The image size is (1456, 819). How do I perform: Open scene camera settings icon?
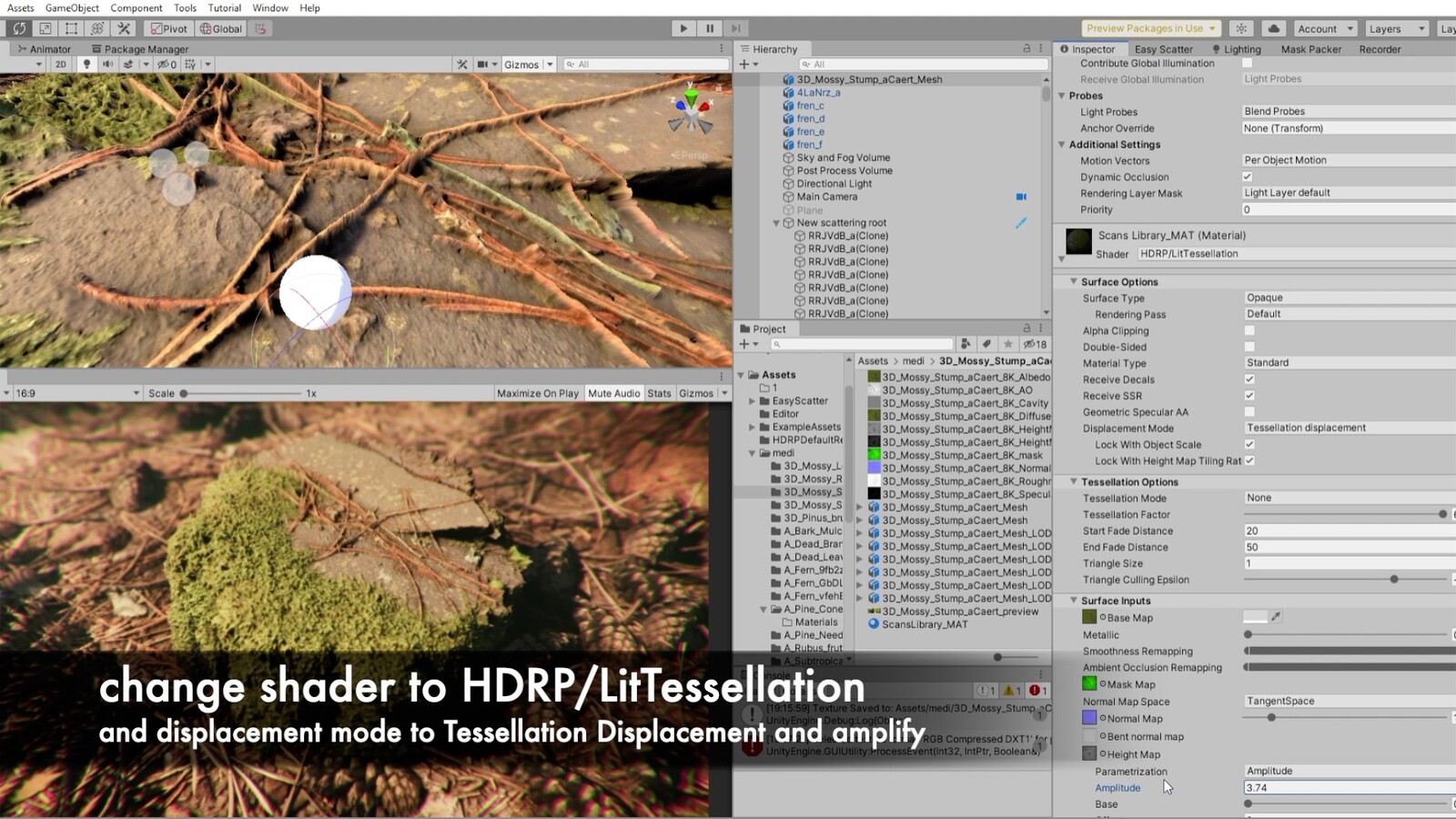(483, 65)
